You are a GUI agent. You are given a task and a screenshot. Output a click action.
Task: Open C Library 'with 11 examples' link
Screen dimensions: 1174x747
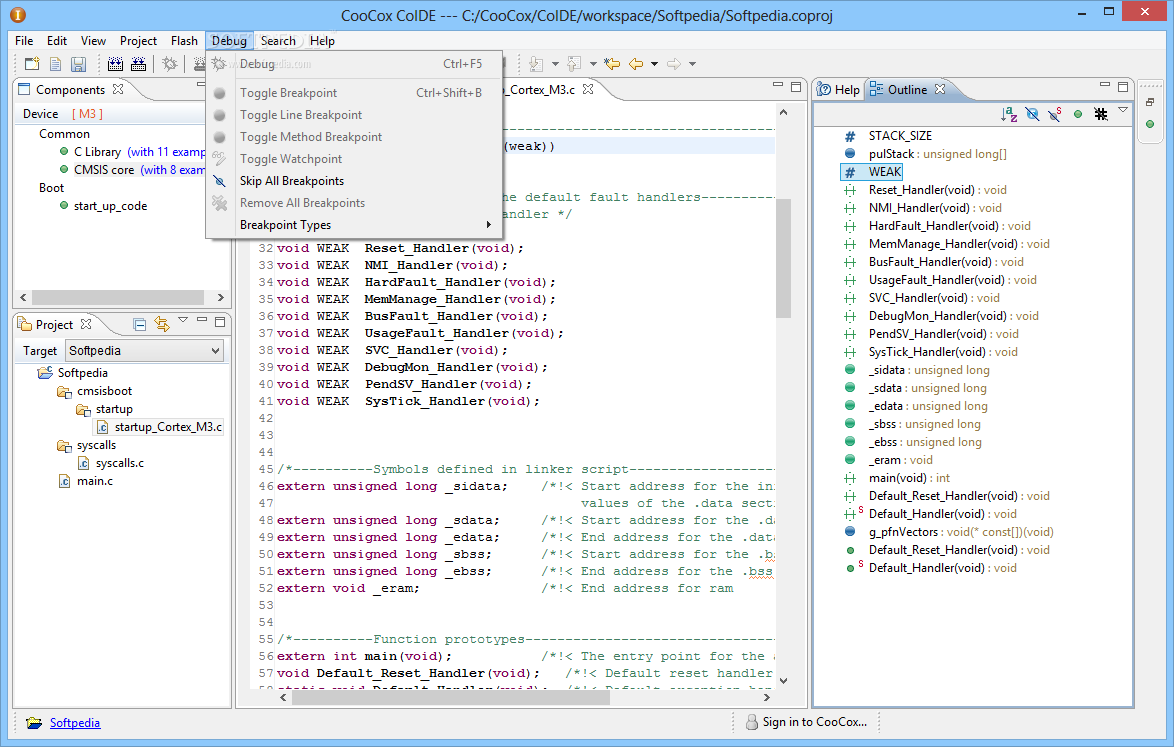(x=166, y=152)
